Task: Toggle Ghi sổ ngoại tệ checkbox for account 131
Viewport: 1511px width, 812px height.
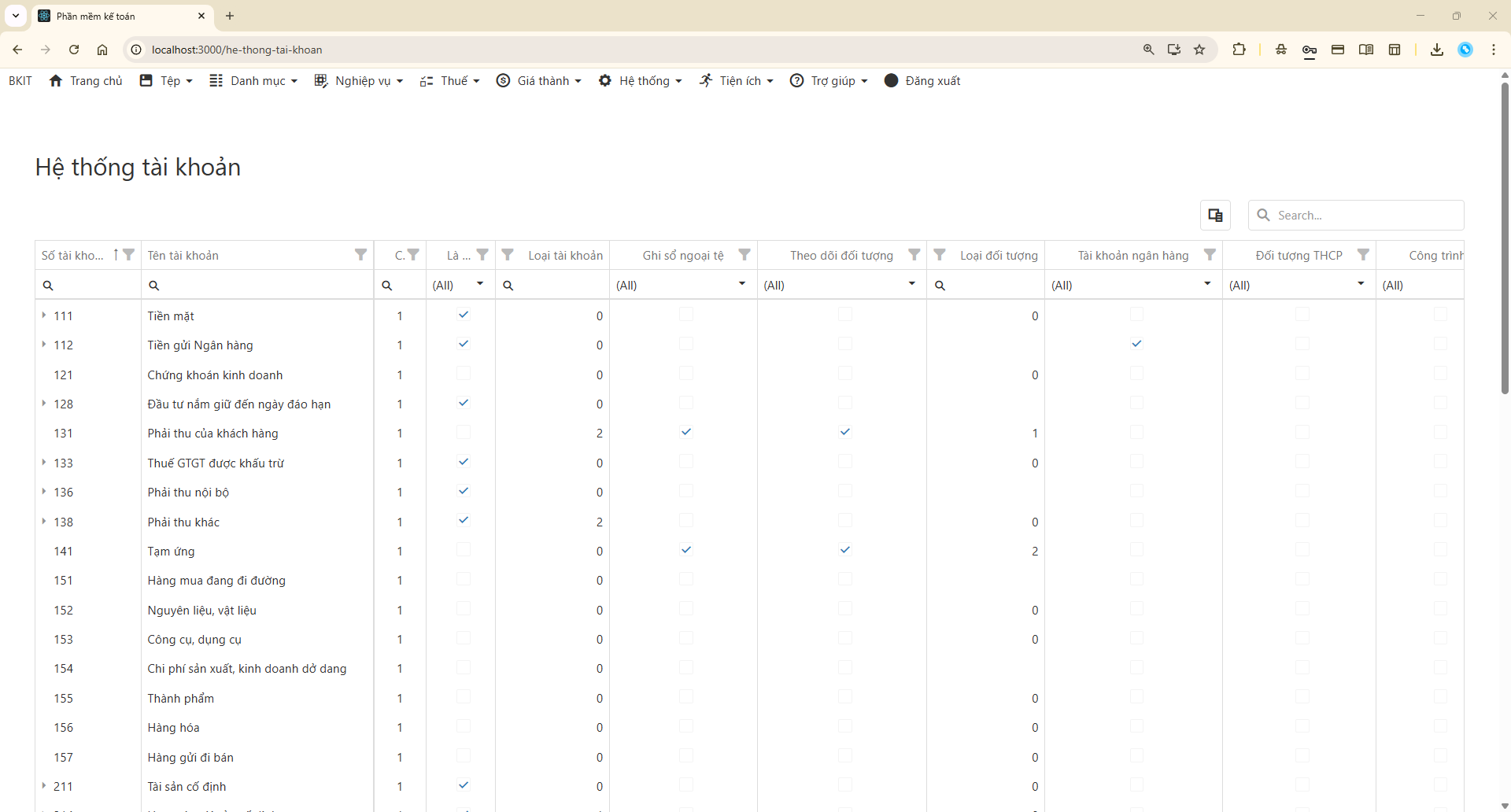Action: (686, 432)
